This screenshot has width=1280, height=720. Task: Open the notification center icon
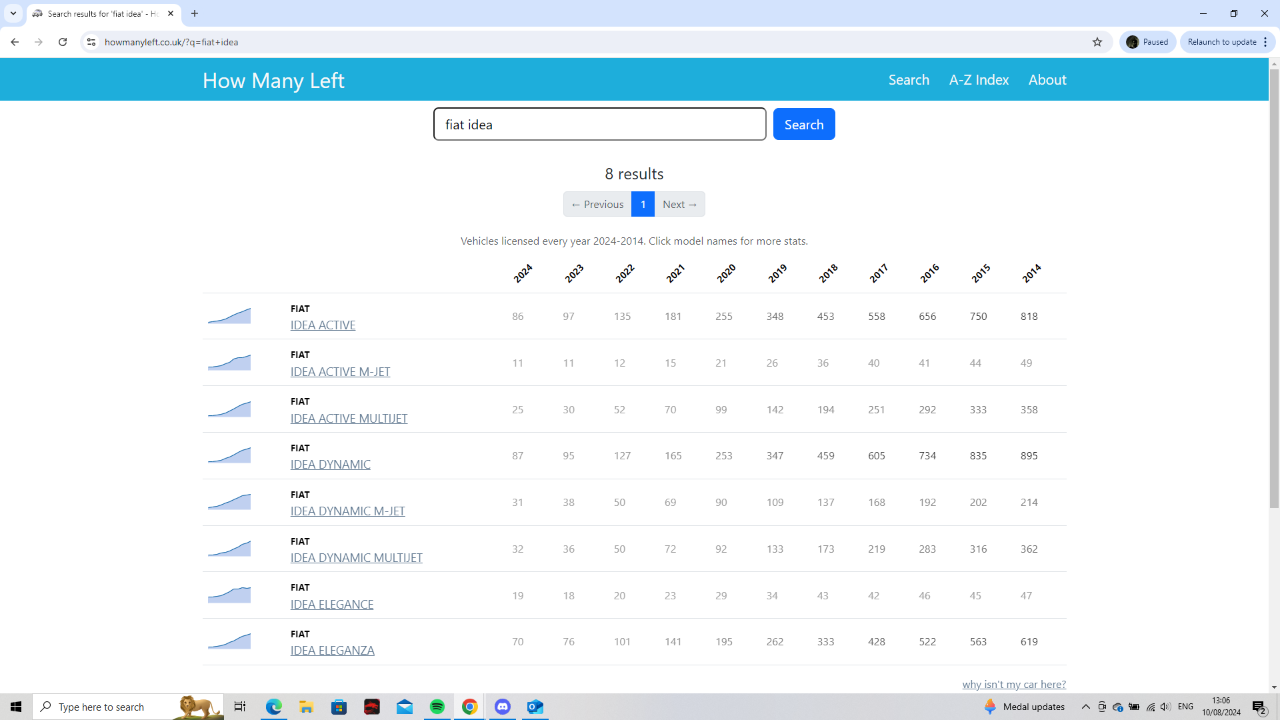point(1260,706)
